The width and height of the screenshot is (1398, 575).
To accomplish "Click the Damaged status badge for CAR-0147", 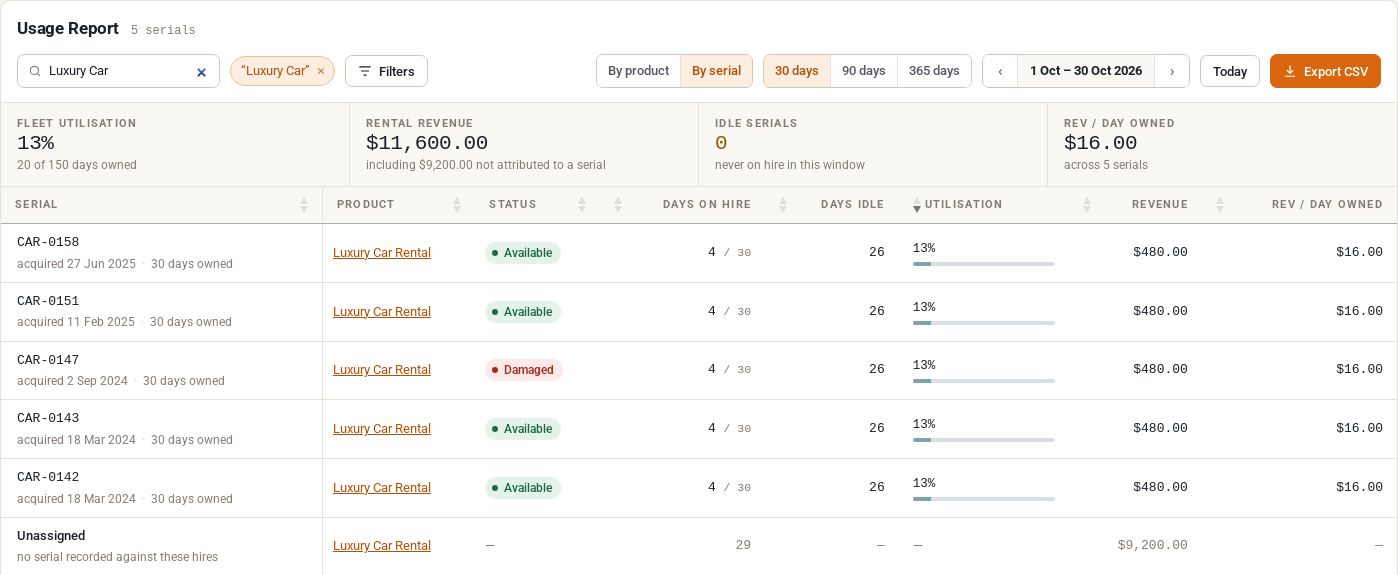I will click(524, 370).
